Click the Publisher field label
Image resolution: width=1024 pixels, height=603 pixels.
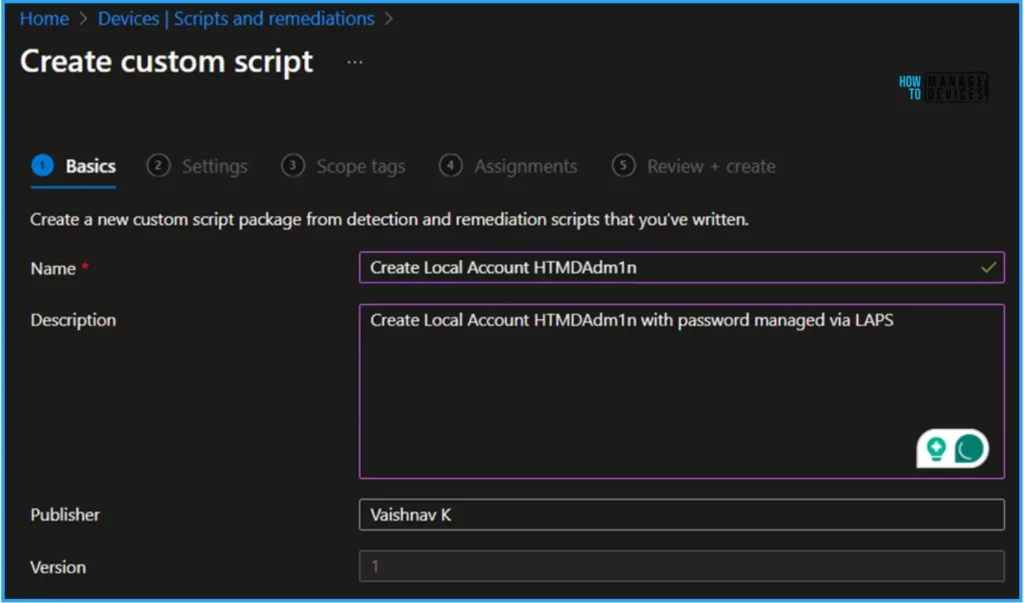65,515
